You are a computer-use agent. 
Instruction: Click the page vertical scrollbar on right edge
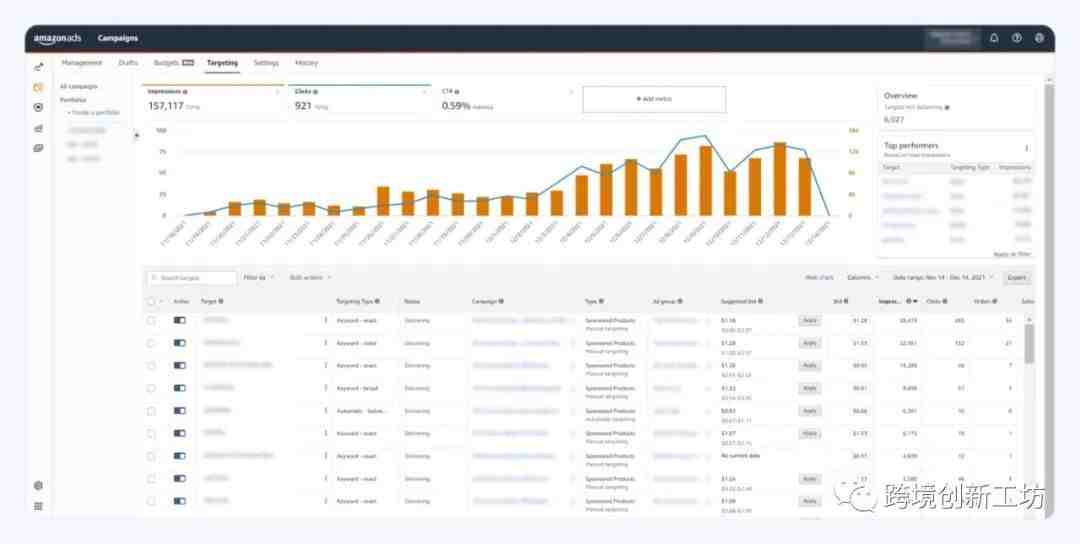pyautogui.click(x=1049, y=296)
